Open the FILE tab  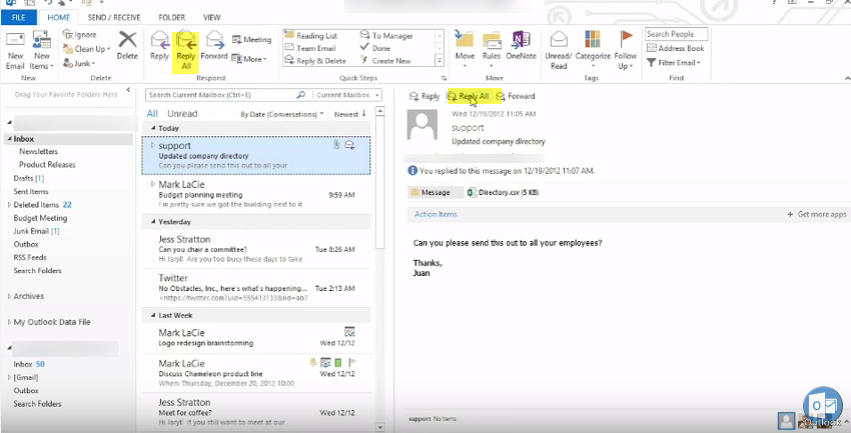18,17
